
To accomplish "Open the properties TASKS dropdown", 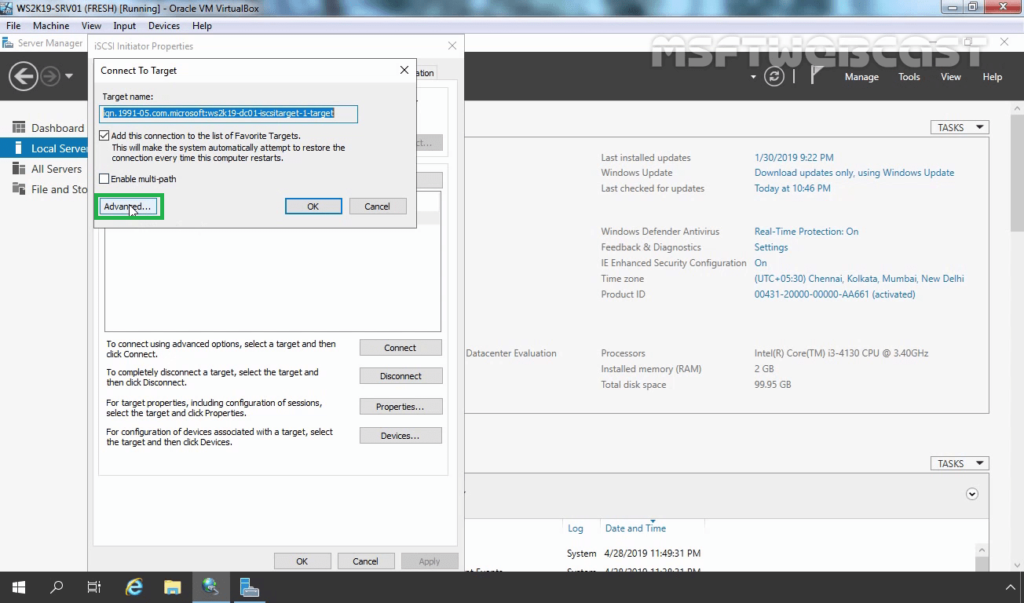I will (x=959, y=127).
